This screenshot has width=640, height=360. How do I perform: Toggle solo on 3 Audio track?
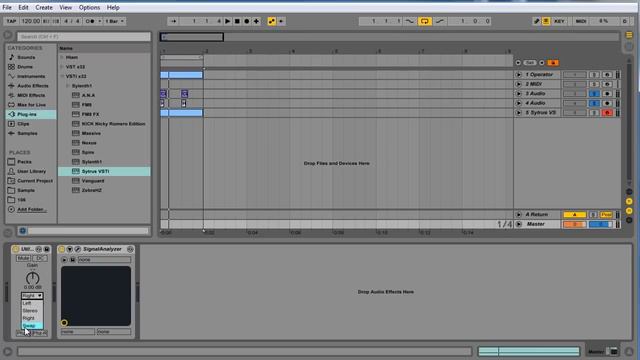[x=594, y=94]
